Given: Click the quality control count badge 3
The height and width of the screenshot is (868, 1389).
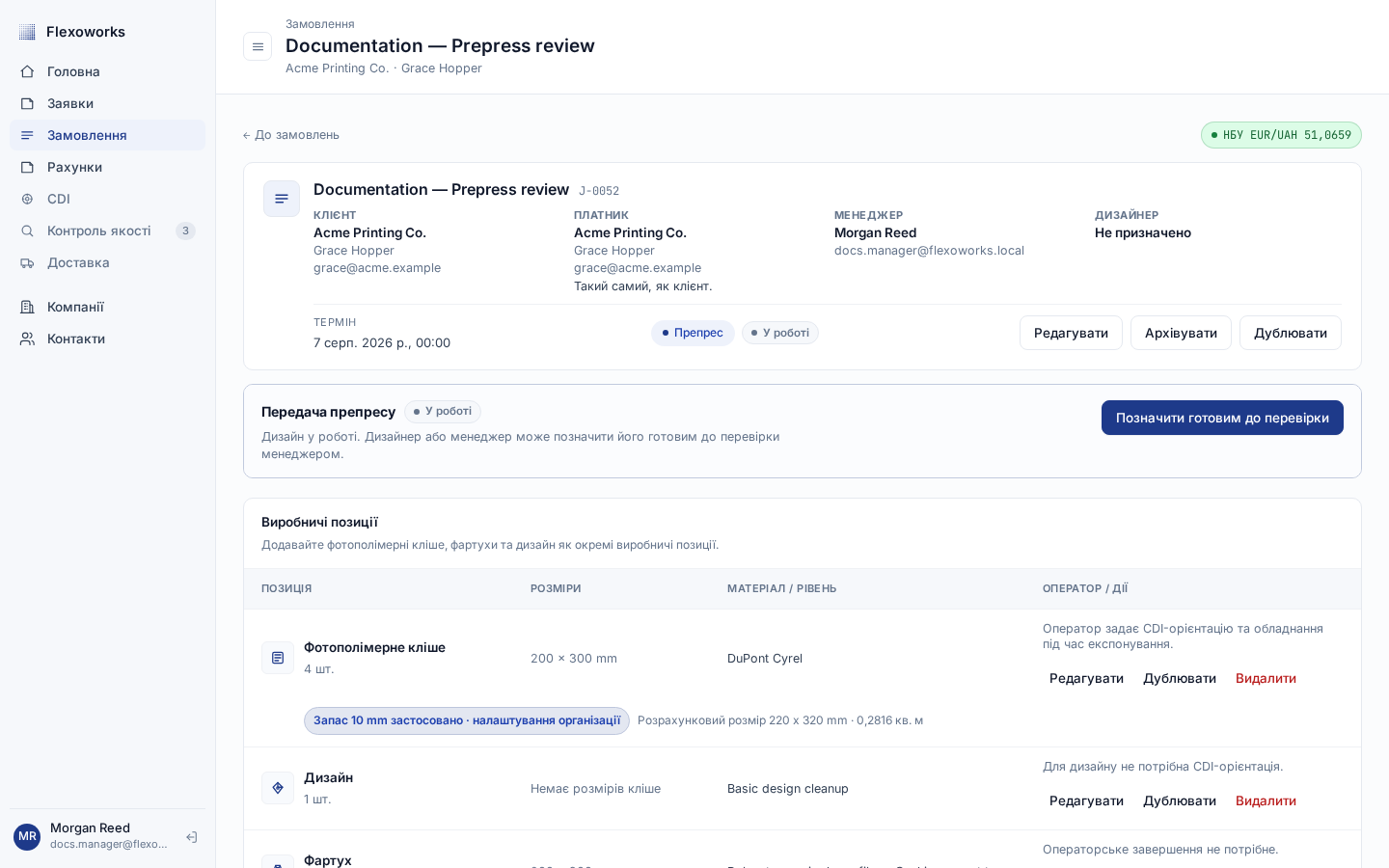Looking at the screenshot, I should [185, 231].
